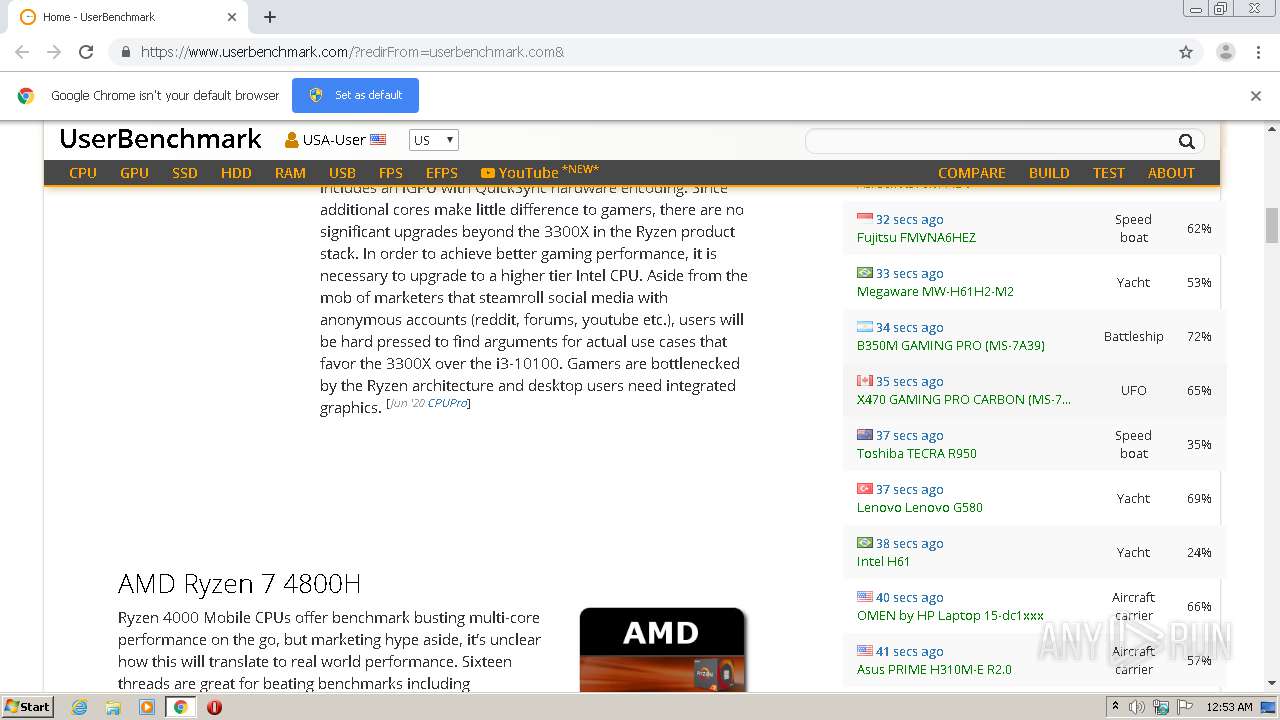View site security padlock info
The height and width of the screenshot is (720, 1280).
125,52
